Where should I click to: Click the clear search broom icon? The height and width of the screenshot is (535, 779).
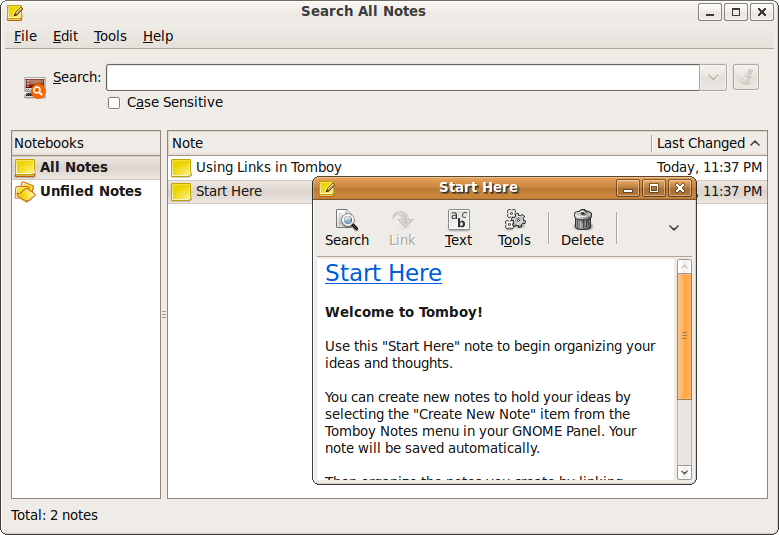point(745,78)
